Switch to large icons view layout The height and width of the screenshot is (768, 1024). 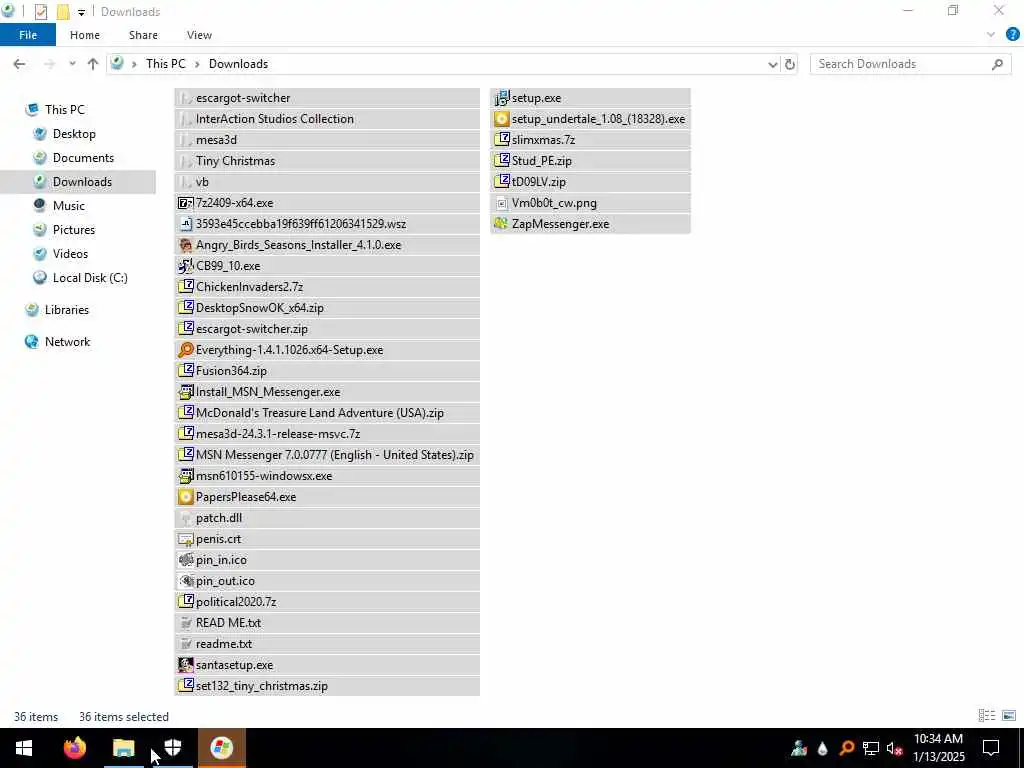[x=1009, y=716]
